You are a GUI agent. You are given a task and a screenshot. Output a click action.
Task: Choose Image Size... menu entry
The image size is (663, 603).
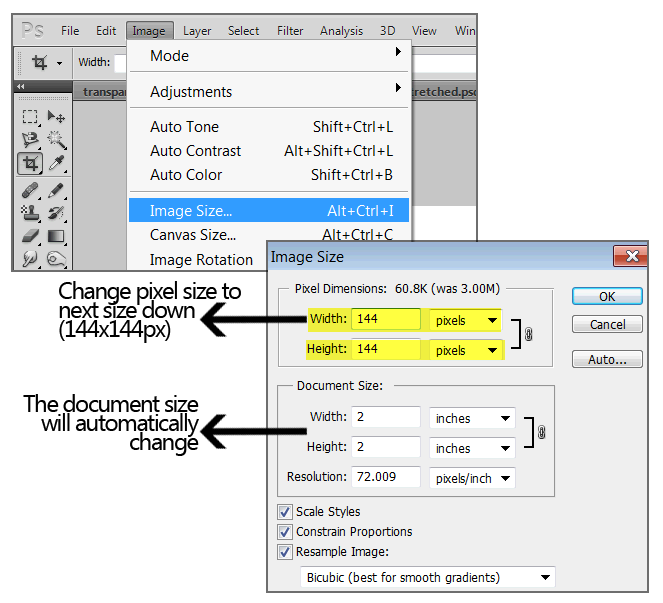pos(269,210)
